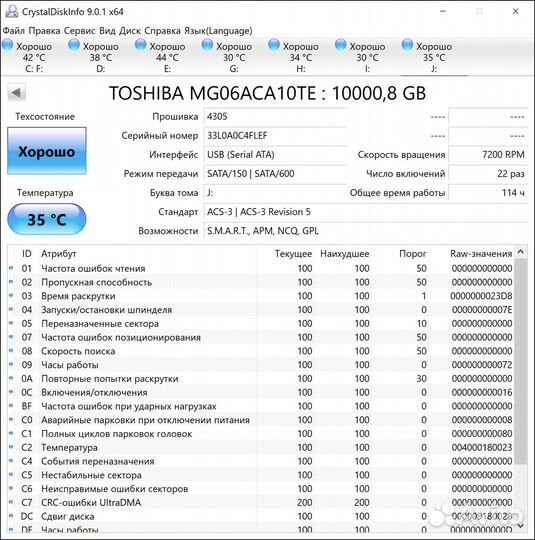Open the Вид menu
This screenshot has width=535, height=540.
[107, 31]
